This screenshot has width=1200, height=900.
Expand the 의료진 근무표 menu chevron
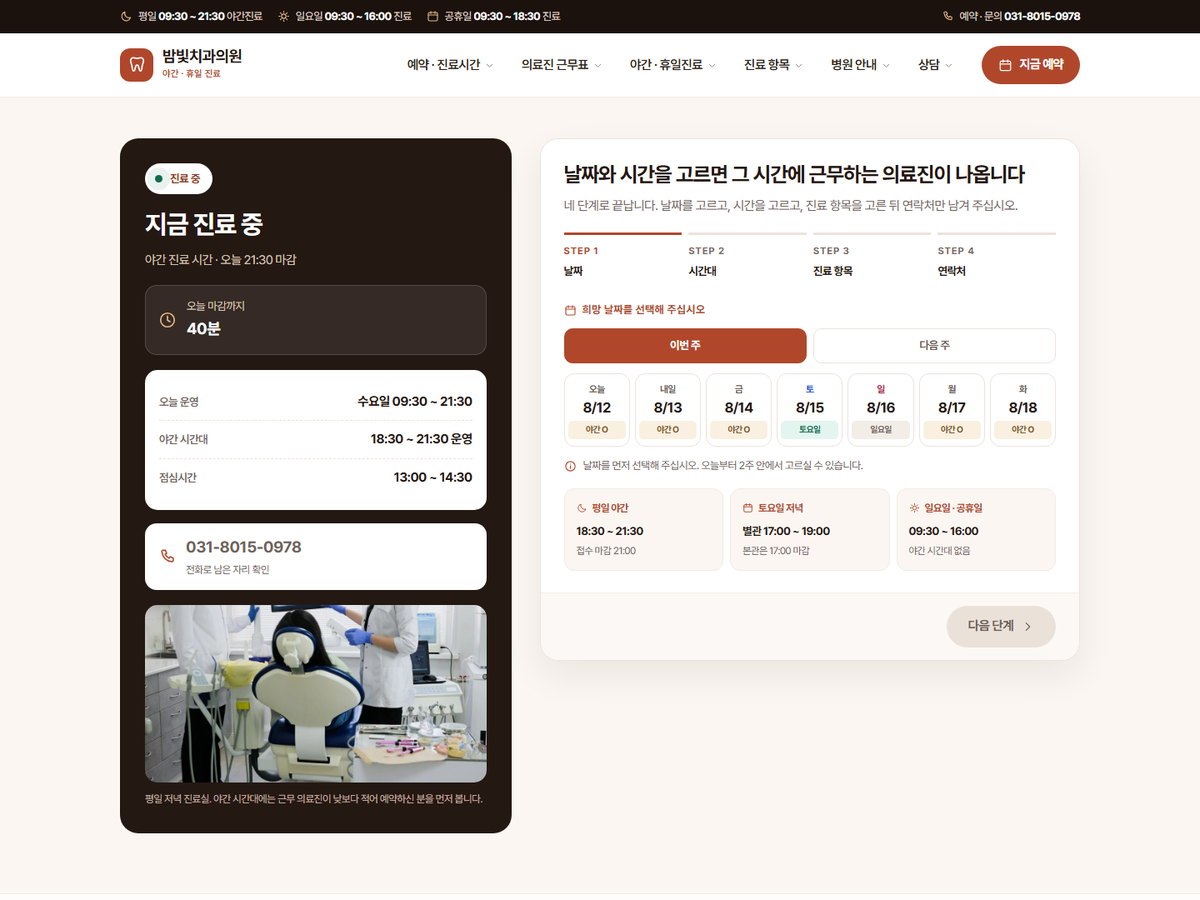point(598,66)
